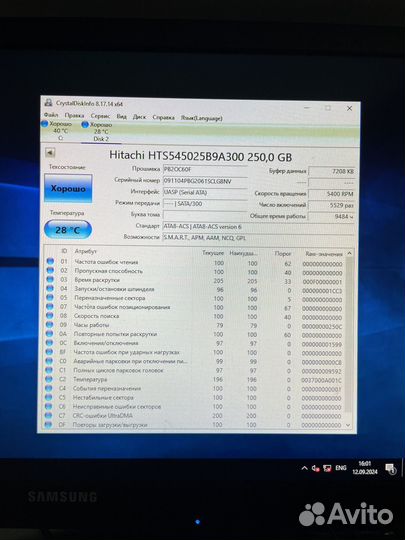This screenshot has height=540, width=405.
Task: Select Неисправимые ошибки секторов row text
Action: pos(117,407)
